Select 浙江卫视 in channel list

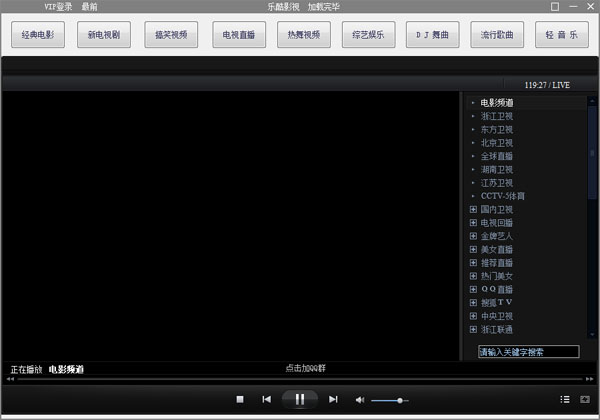(x=496, y=116)
